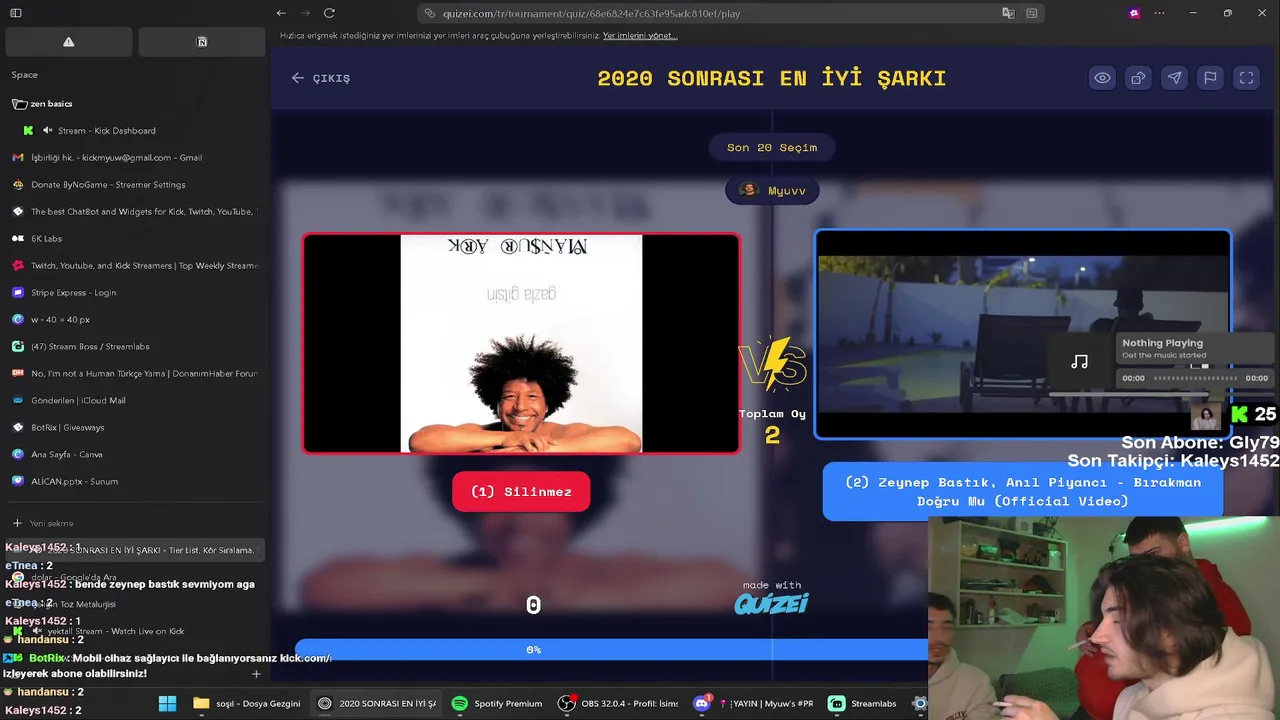Click the Mansur Ark album cover thumbnail
The width and height of the screenshot is (1280, 720).
coord(521,344)
